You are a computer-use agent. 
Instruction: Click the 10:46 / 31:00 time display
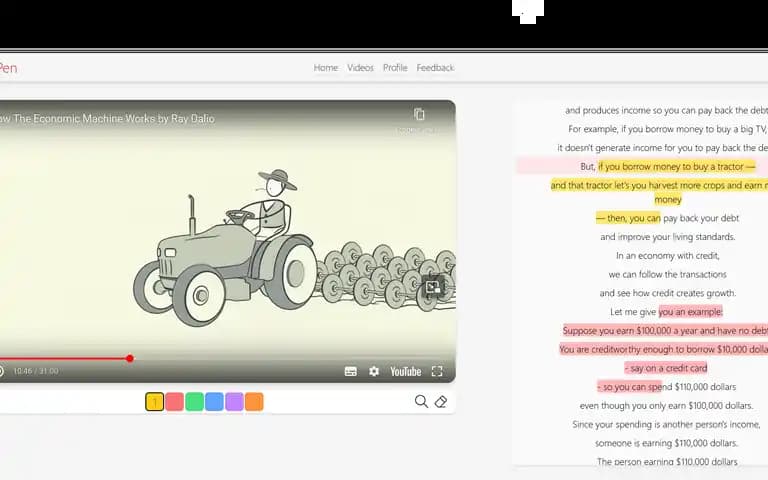[x=36, y=371]
